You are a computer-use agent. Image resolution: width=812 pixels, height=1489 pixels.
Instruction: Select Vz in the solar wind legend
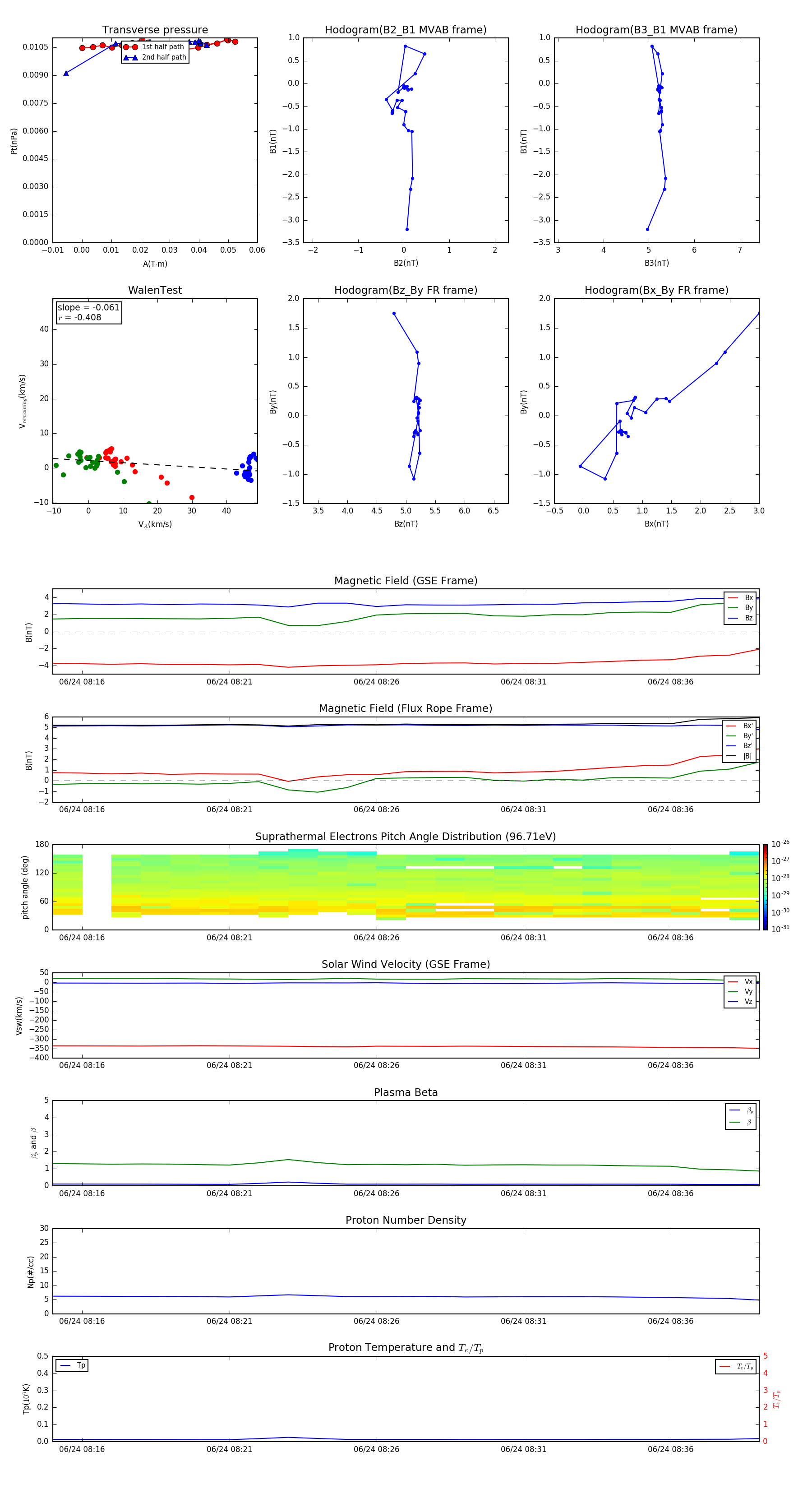click(x=740, y=1002)
